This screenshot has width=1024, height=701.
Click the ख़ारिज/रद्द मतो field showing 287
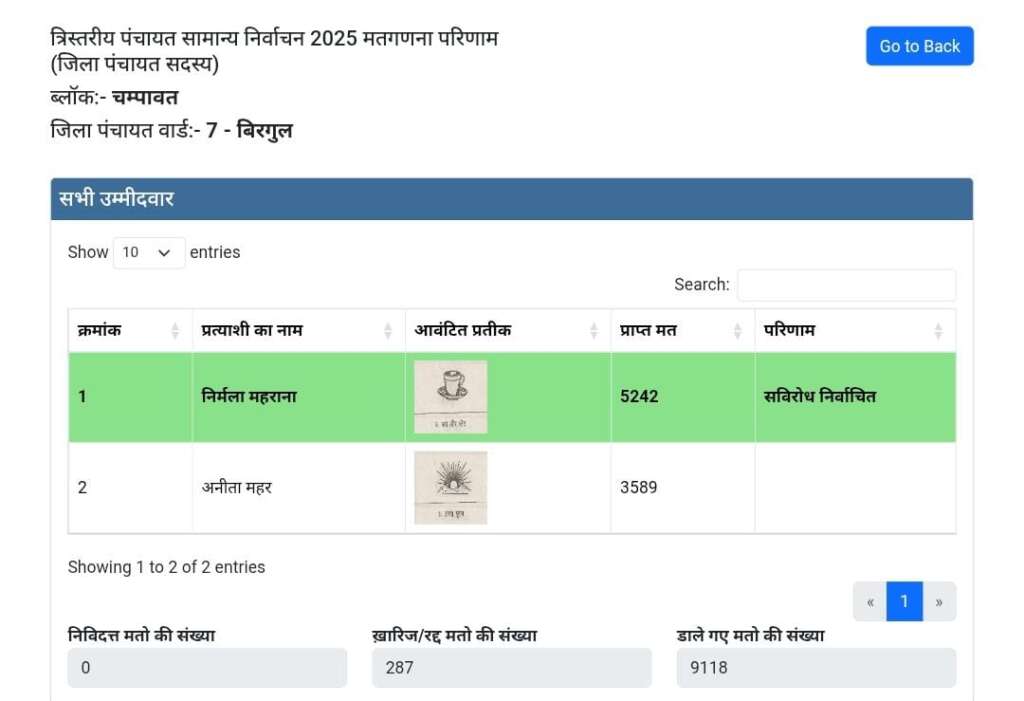511,667
